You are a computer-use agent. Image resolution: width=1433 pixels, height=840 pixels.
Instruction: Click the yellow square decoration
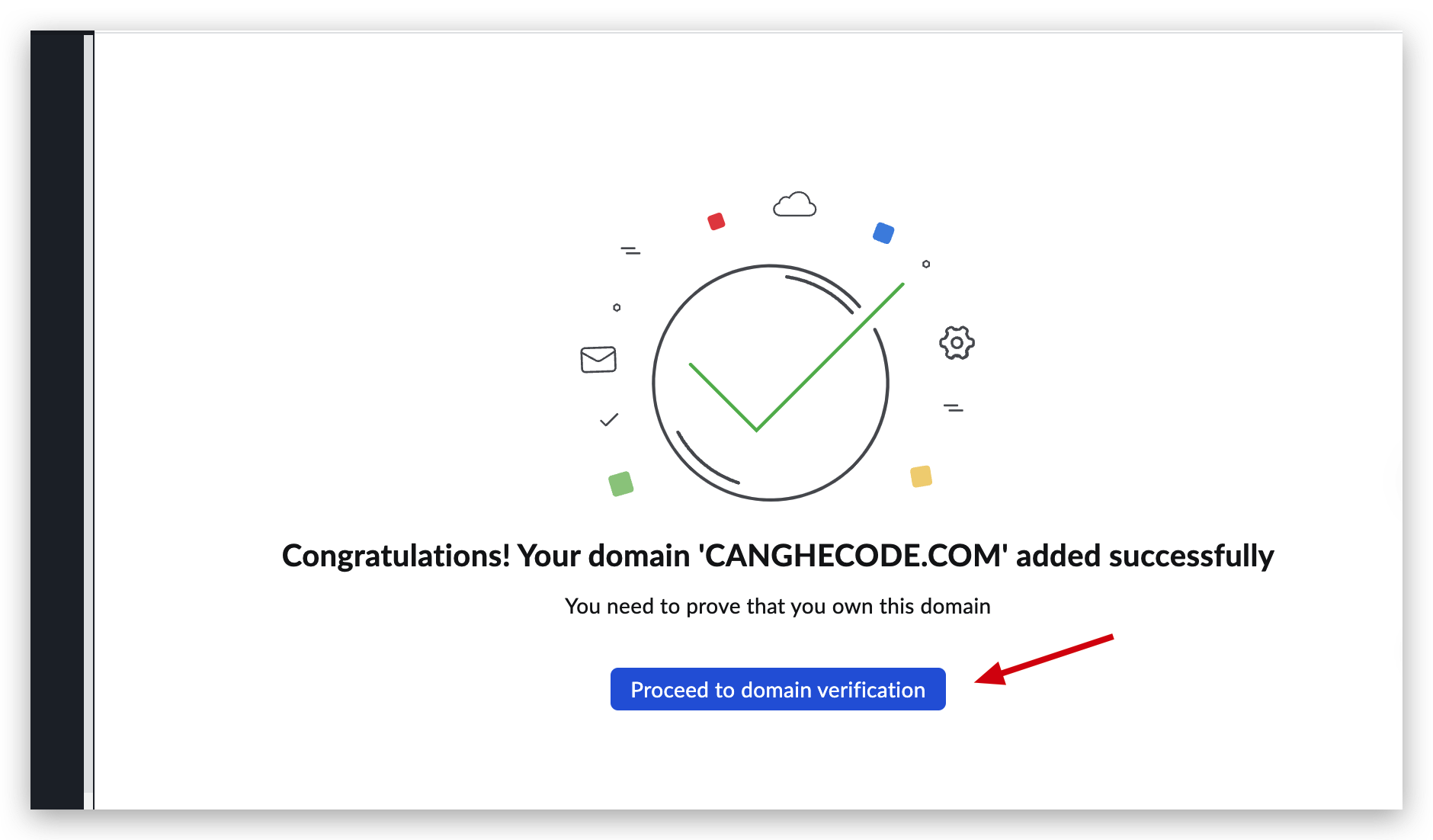click(x=922, y=476)
